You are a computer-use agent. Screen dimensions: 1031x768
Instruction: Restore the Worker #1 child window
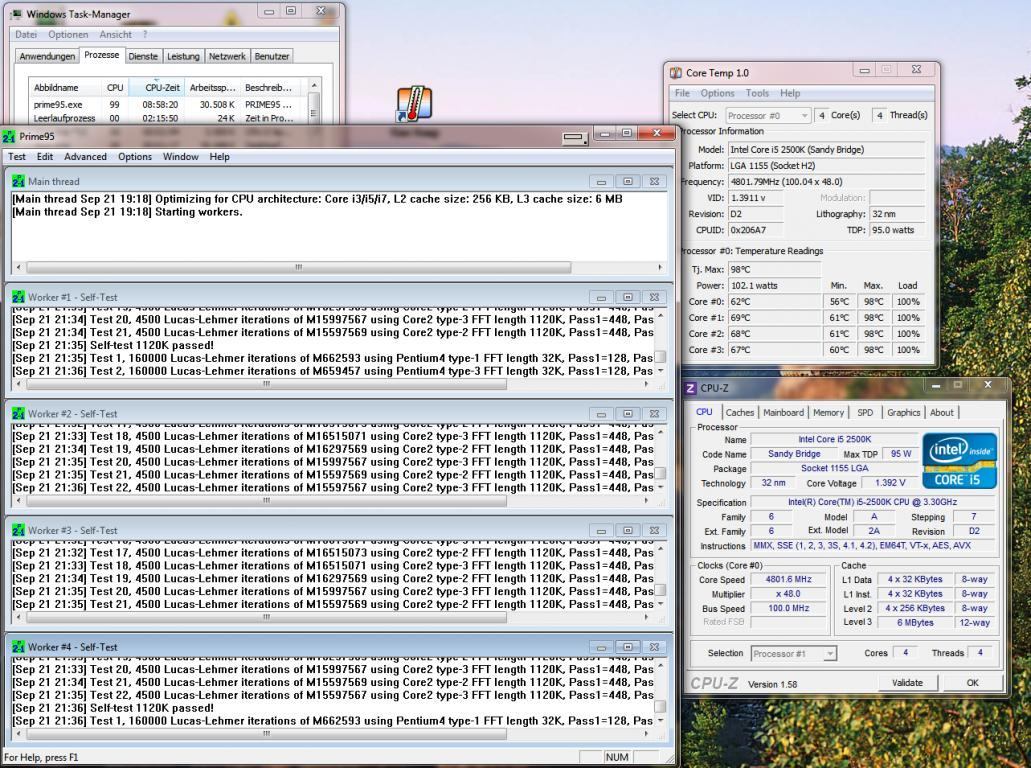pyautogui.click(x=627, y=297)
